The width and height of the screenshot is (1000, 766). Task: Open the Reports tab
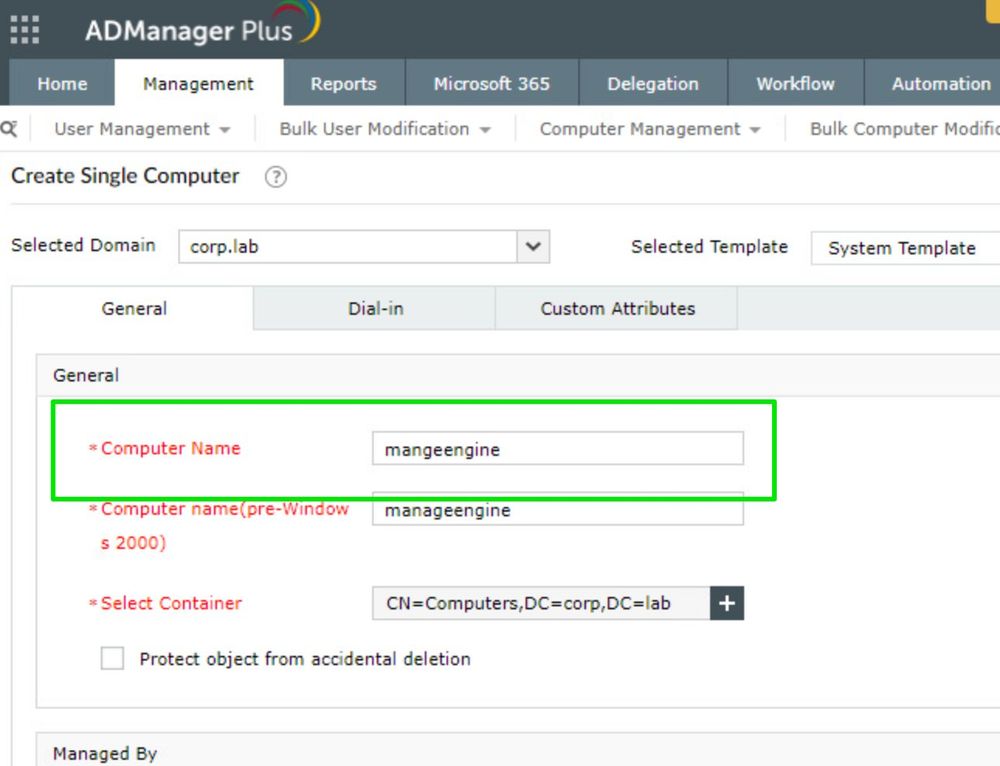tap(344, 84)
